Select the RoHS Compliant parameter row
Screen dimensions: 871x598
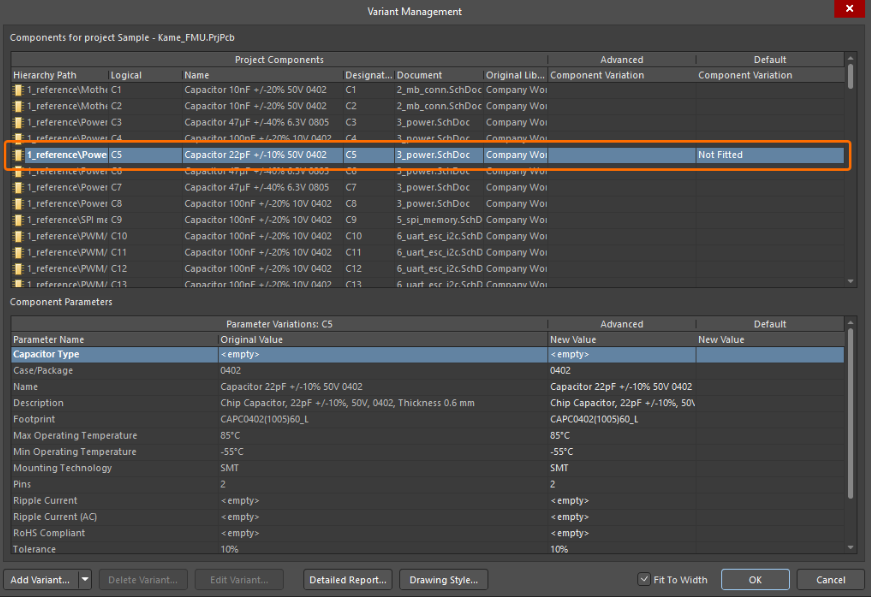point(427,533)
